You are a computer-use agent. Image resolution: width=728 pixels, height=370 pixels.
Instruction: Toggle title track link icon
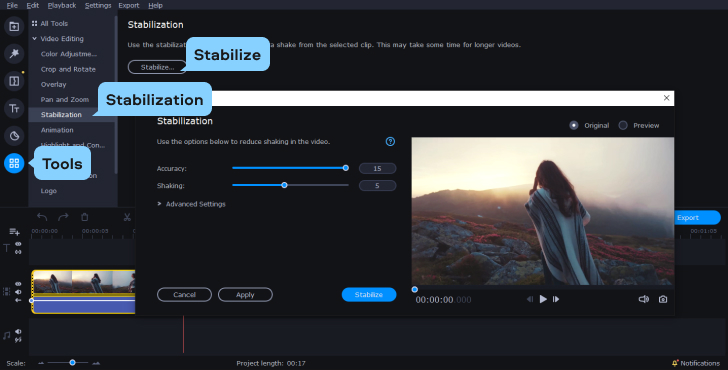[18, 252]
